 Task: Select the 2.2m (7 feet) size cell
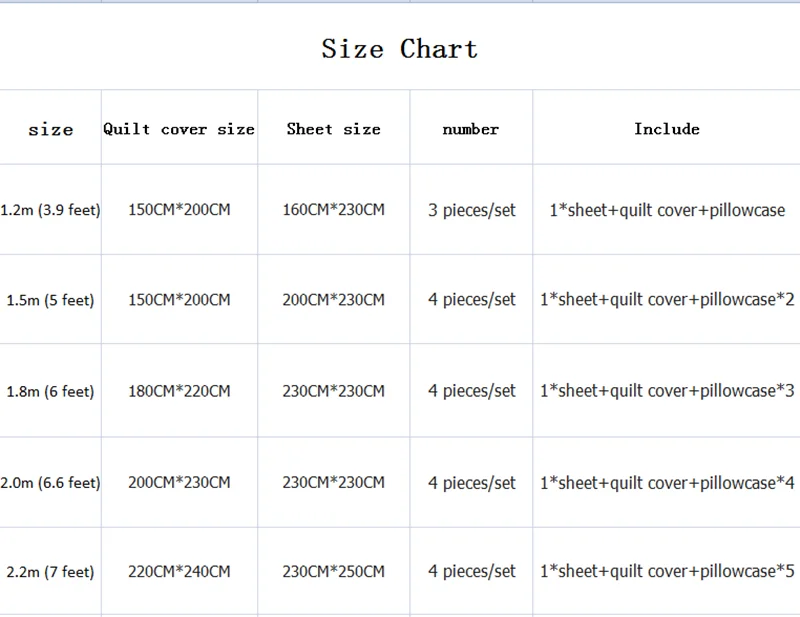[x=51, y=572]
